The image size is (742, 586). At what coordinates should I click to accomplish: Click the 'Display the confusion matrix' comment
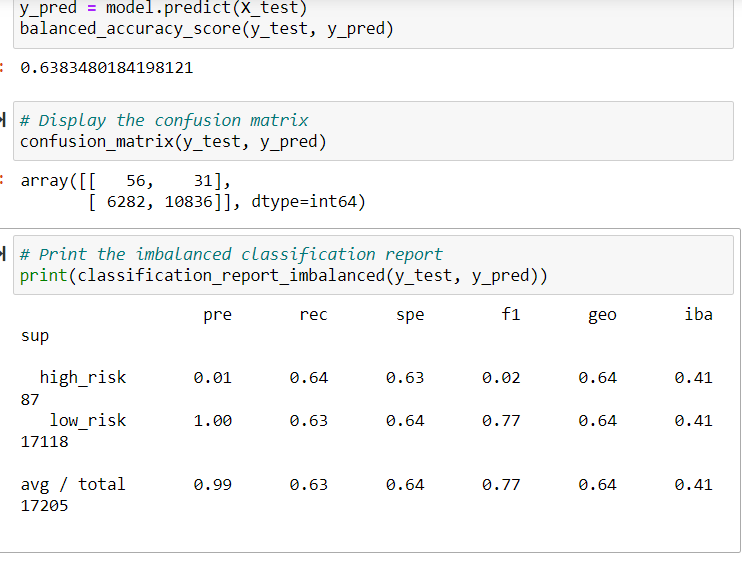point(164,120)
